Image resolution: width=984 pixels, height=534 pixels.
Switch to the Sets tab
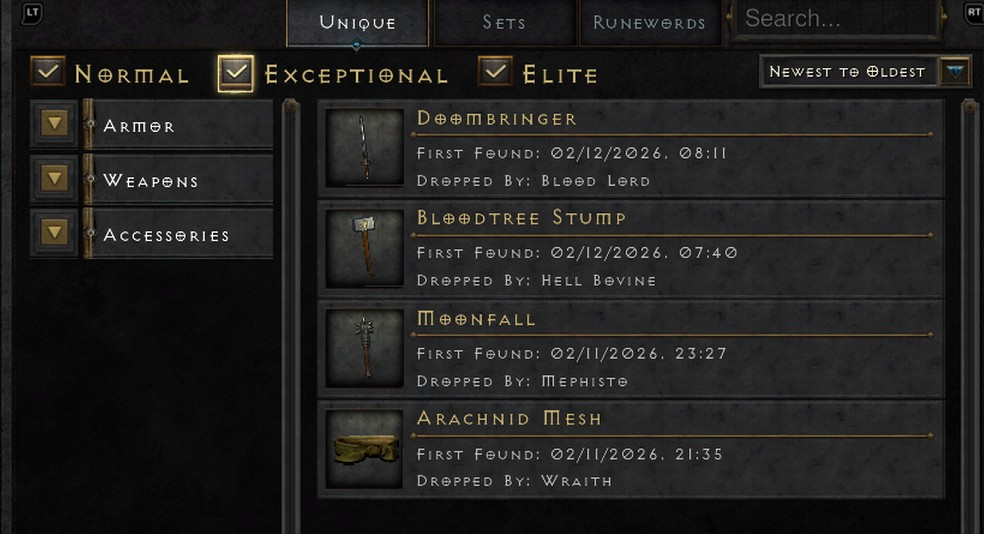(x=505, y=23)
